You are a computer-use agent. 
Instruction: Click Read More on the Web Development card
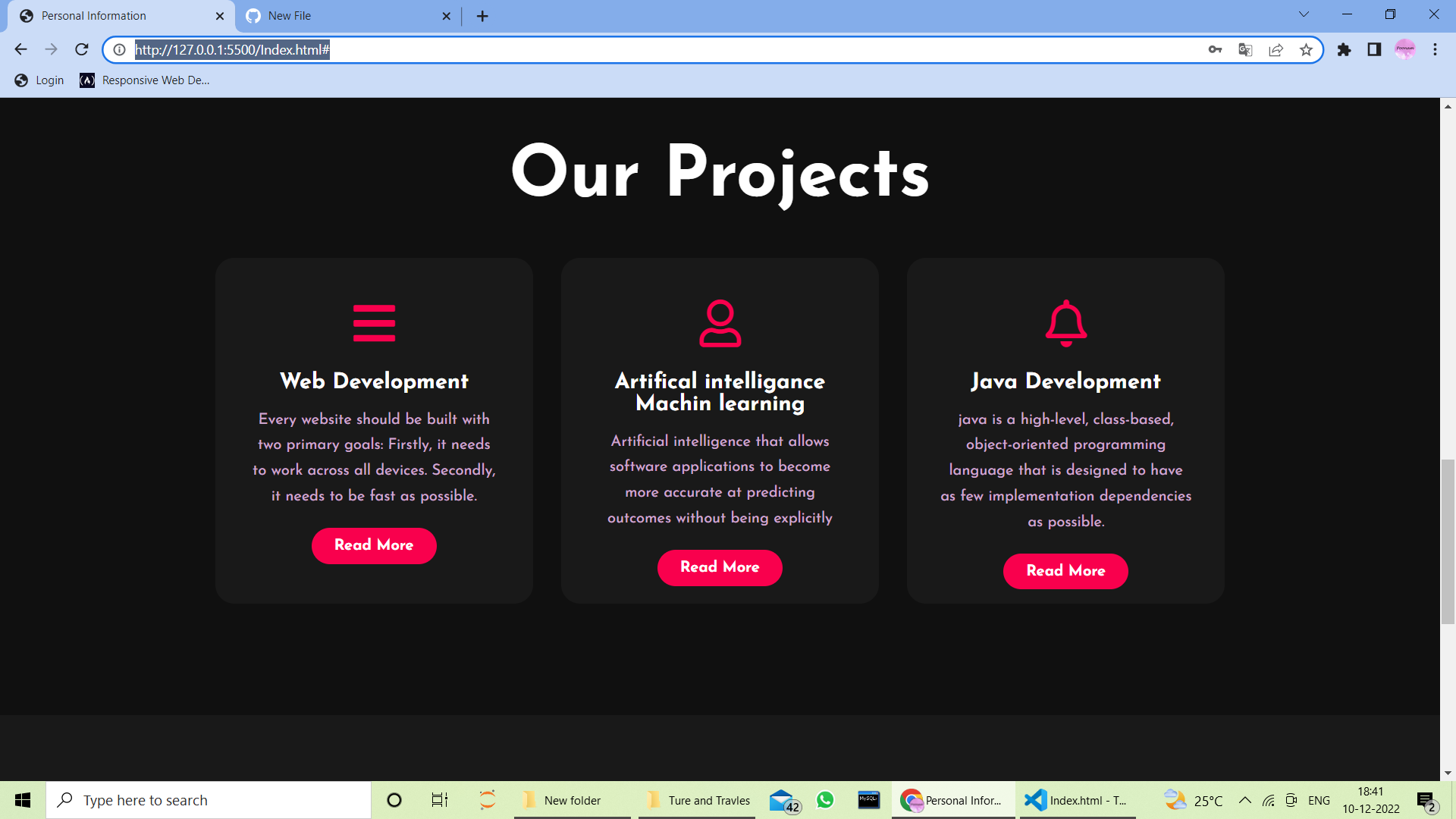point(374,545)
